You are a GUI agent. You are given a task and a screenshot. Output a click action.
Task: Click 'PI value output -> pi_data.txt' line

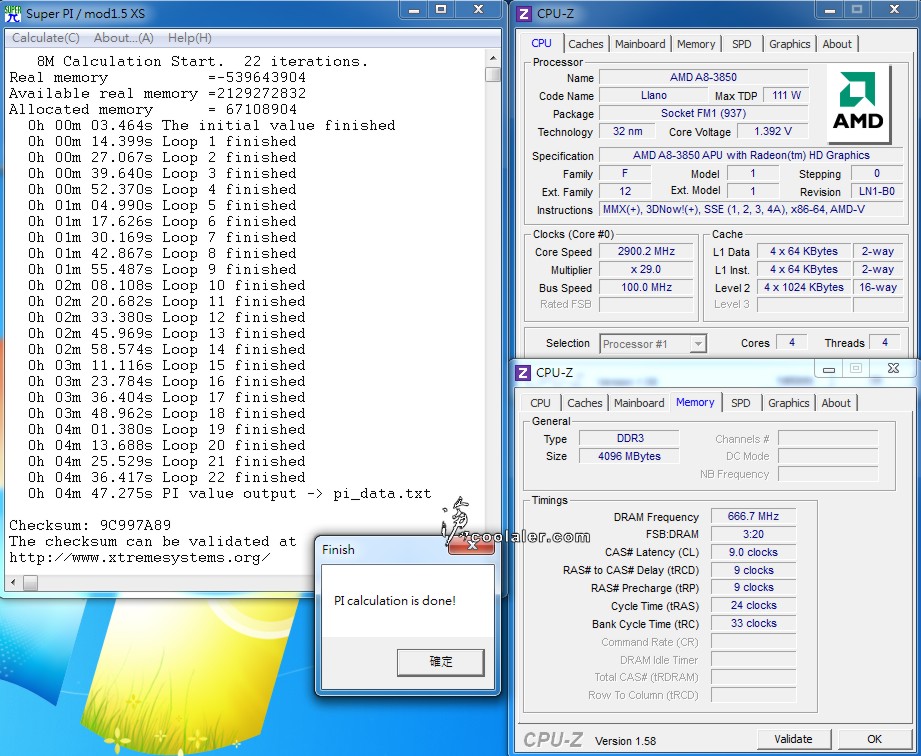tap(230, 493)
